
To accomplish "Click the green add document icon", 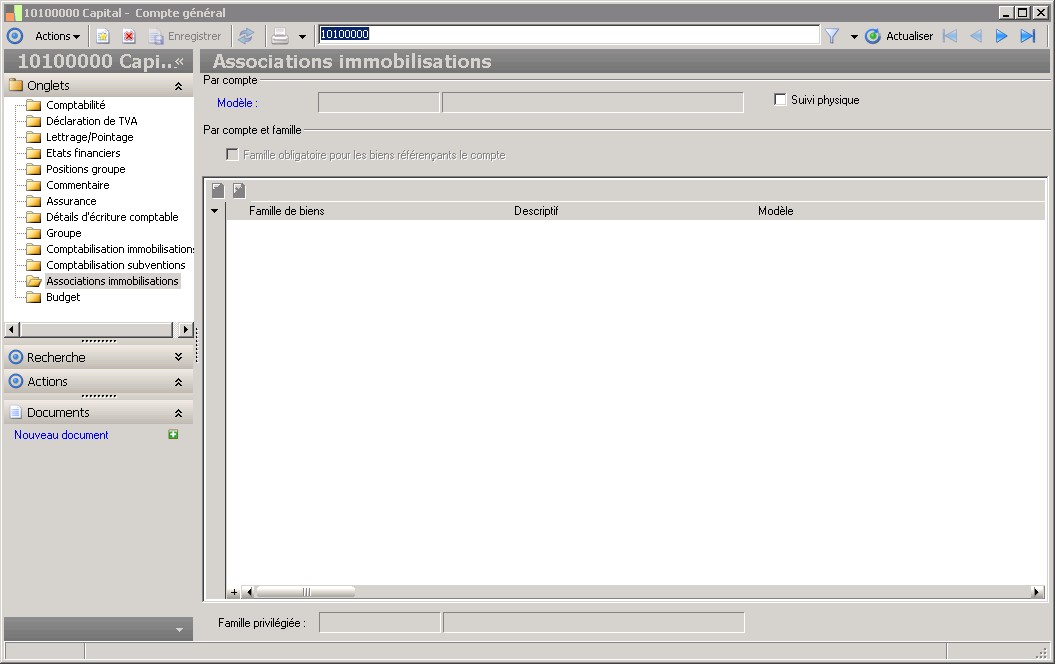I will (173, 435).
